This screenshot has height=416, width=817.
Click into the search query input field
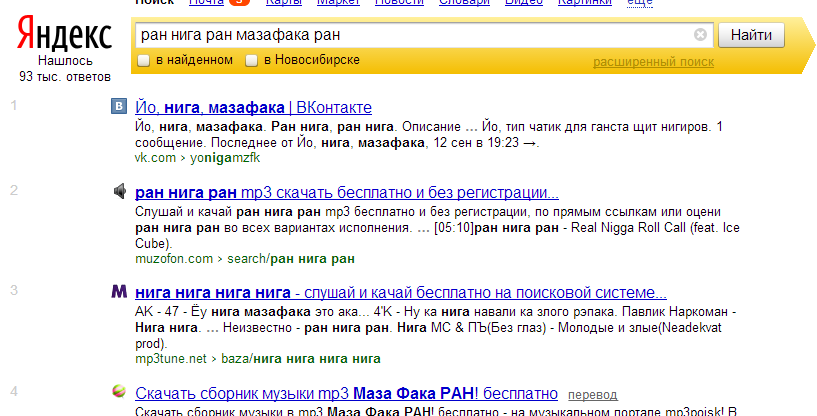coord(414,35)
